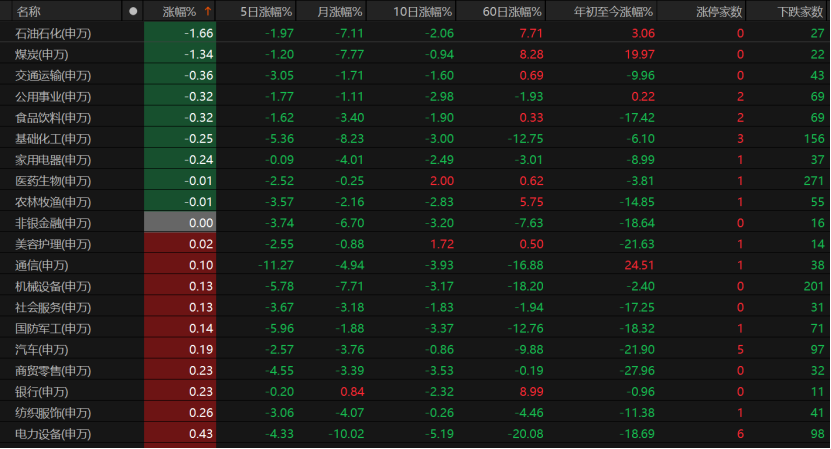Sort by the 涨幅% column header
831x449 pixels.
[179, 12]
